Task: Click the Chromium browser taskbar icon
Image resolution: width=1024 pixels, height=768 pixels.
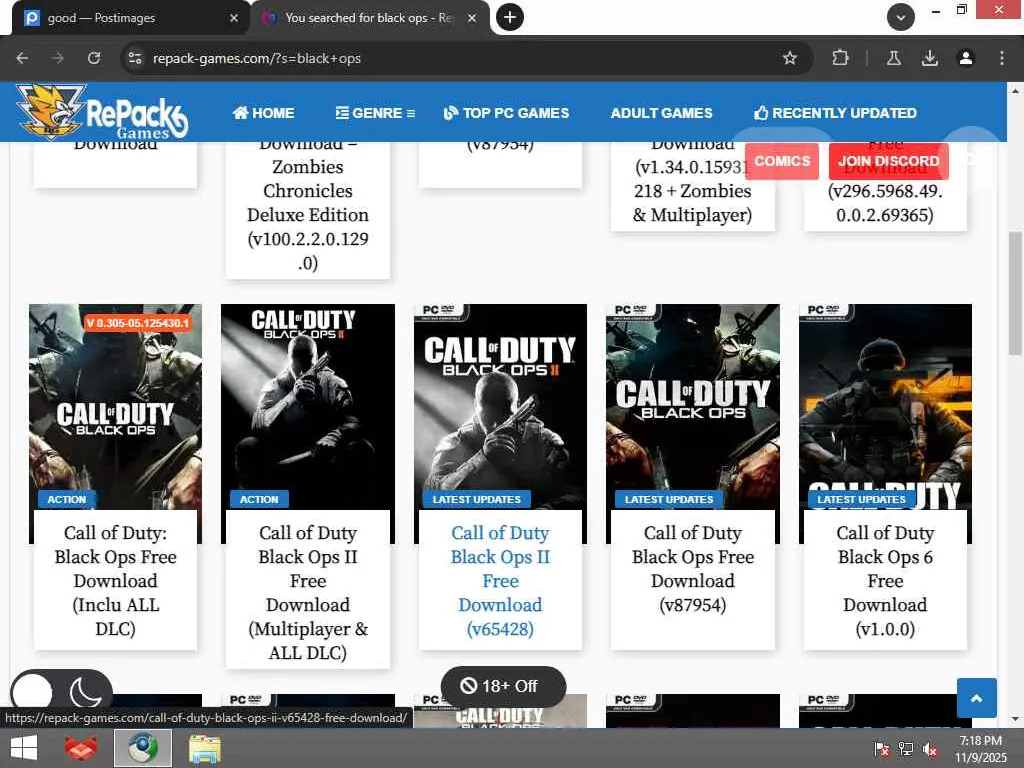Action: point(143,748)
